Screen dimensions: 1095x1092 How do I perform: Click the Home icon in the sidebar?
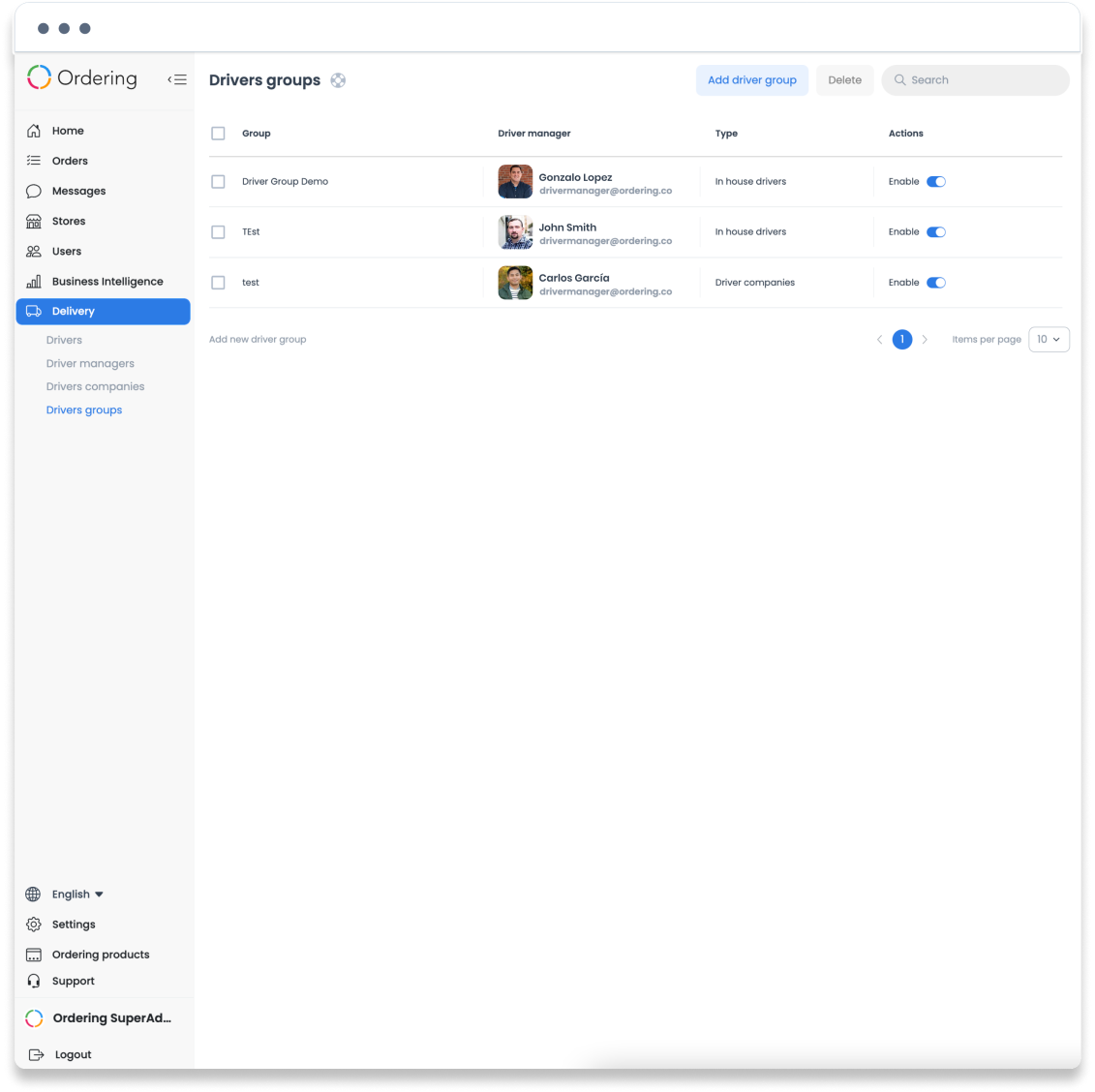click(x=34, y=131)
